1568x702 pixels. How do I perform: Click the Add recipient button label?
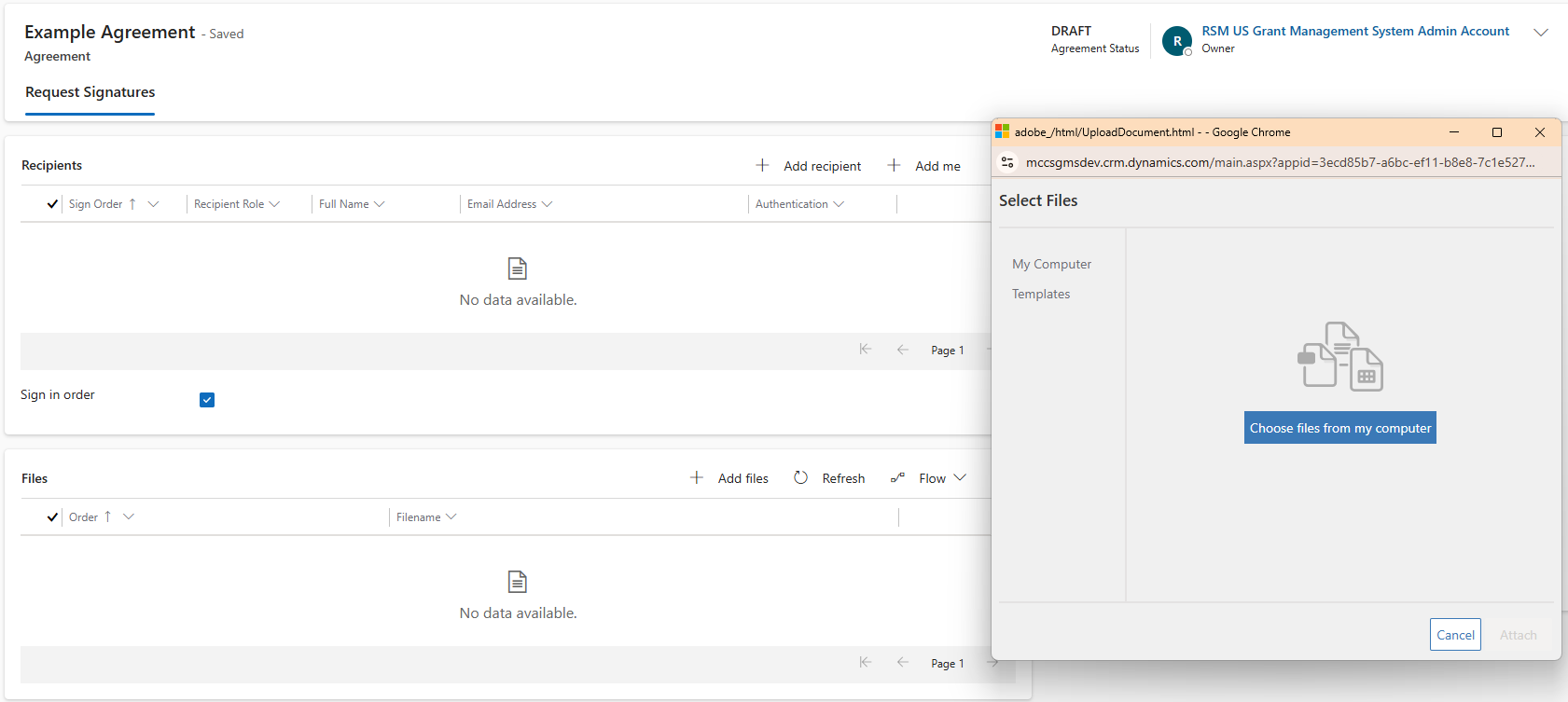click(x=822, y=166)
